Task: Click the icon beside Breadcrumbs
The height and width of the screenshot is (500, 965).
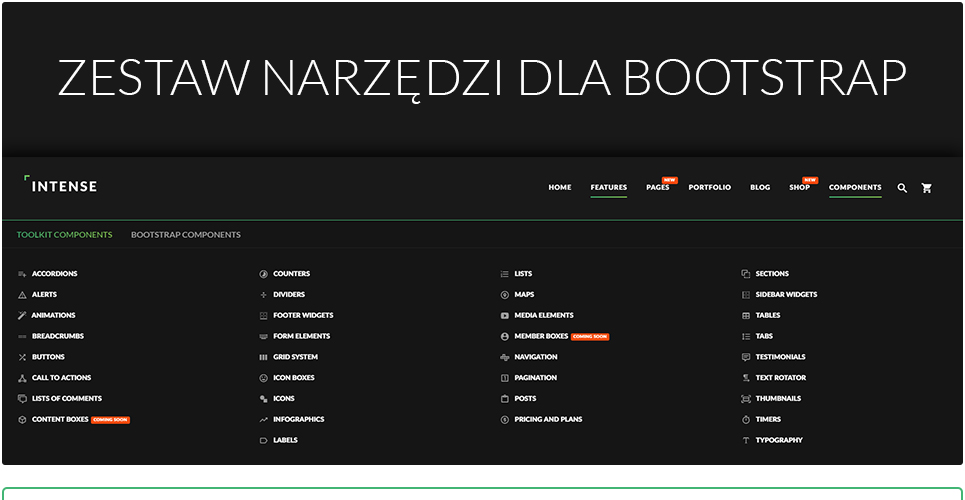Action: pyautogui.click(x=22, y=337)
